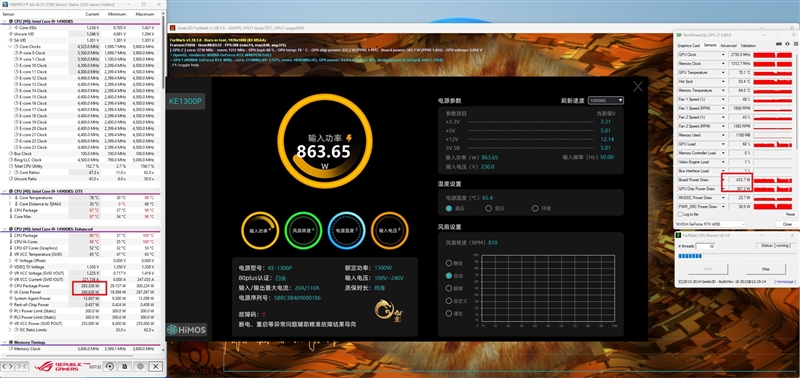Click GPU-Z Close button
The height and width of the screenshot is (378, 800).
tap(787, 224)
